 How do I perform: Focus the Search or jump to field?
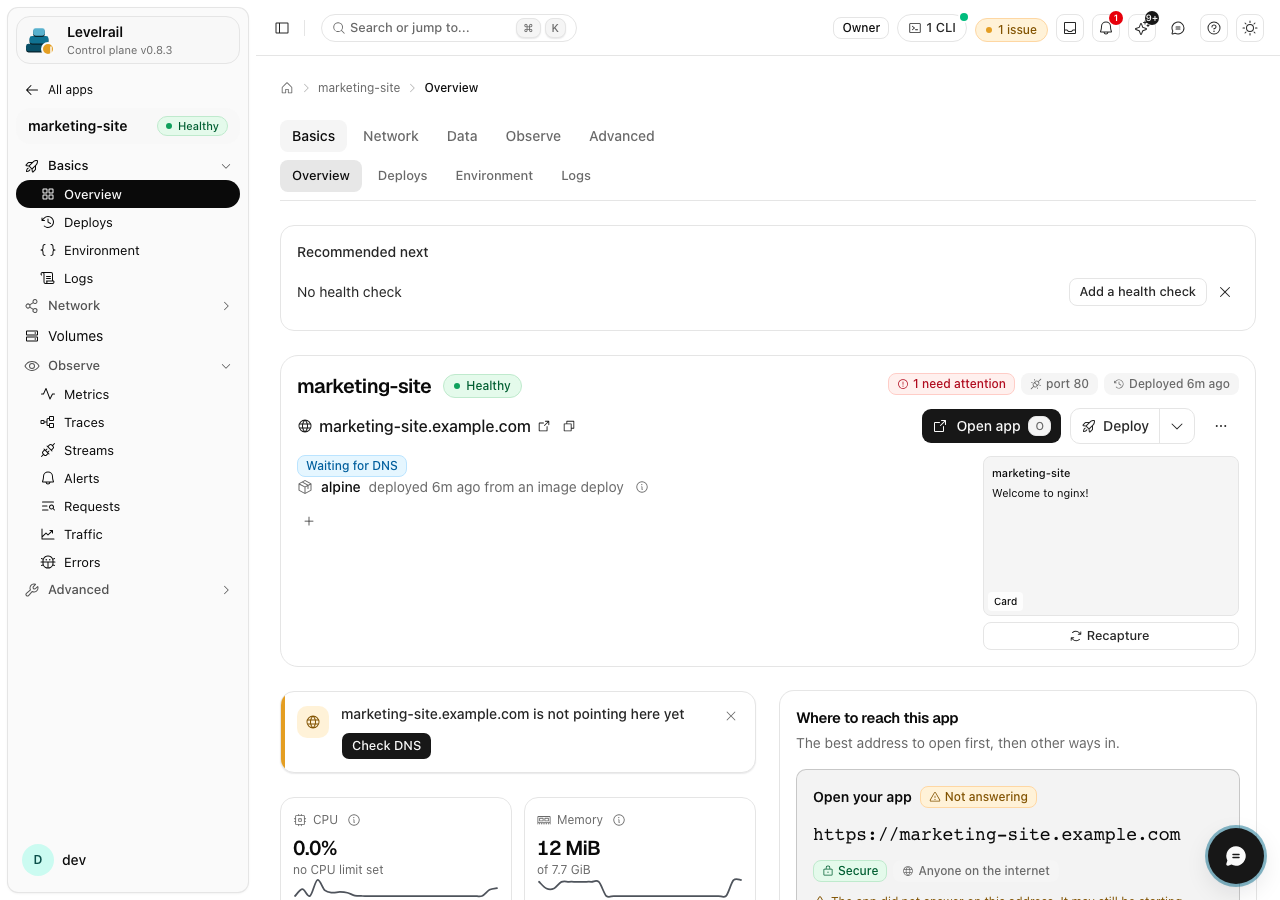point(449,28)
